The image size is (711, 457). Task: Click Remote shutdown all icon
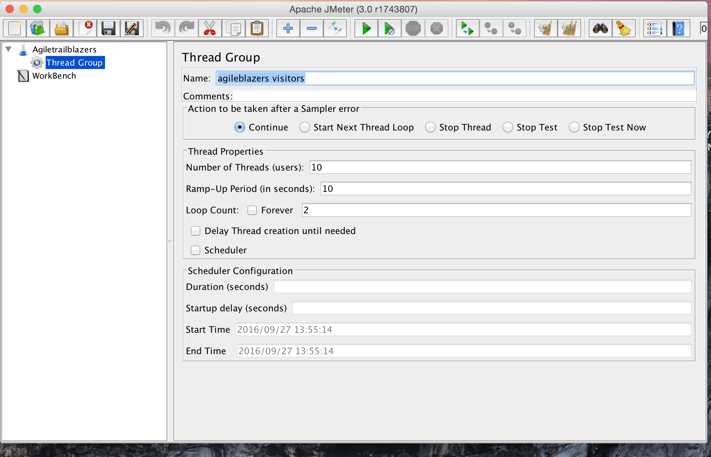[x=514, y=28]
